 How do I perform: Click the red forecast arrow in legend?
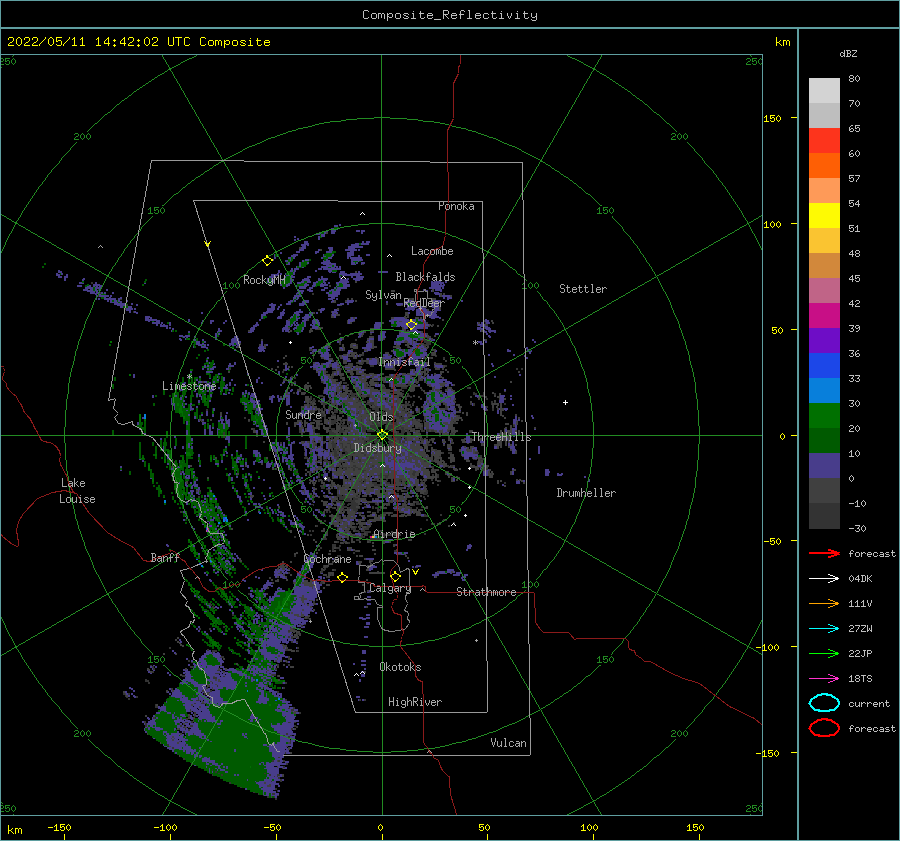click(x=824, y=553)
